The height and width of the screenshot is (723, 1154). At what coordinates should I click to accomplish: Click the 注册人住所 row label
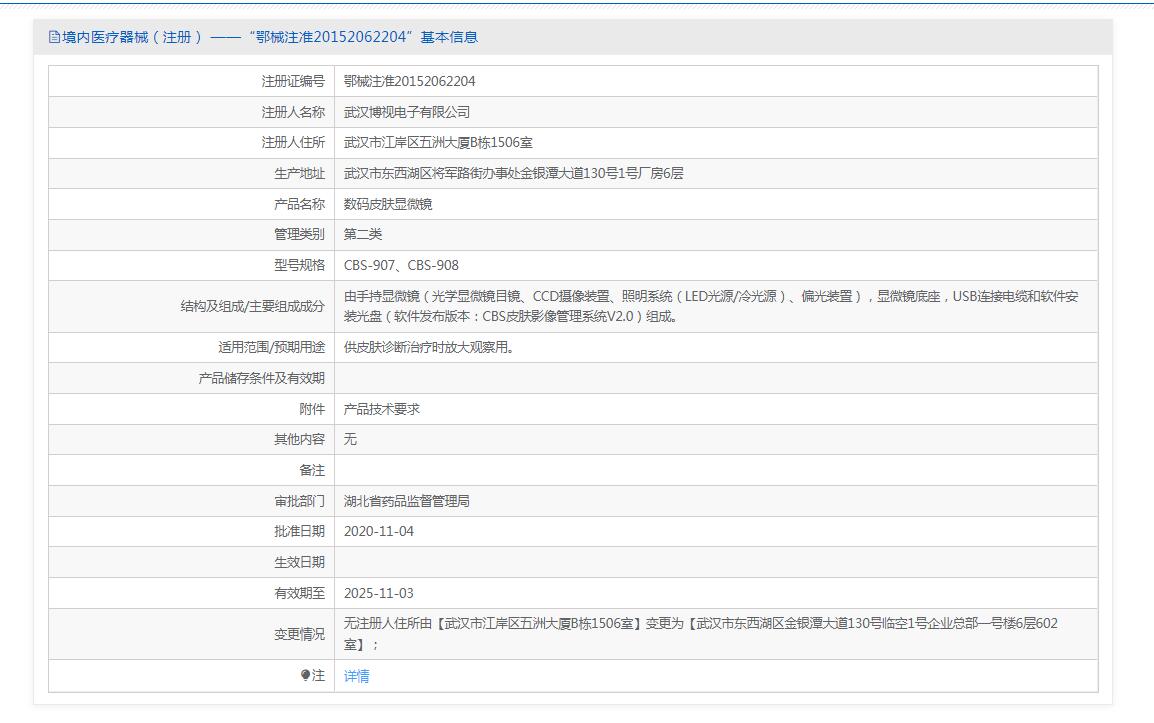[x=293, y=142]
